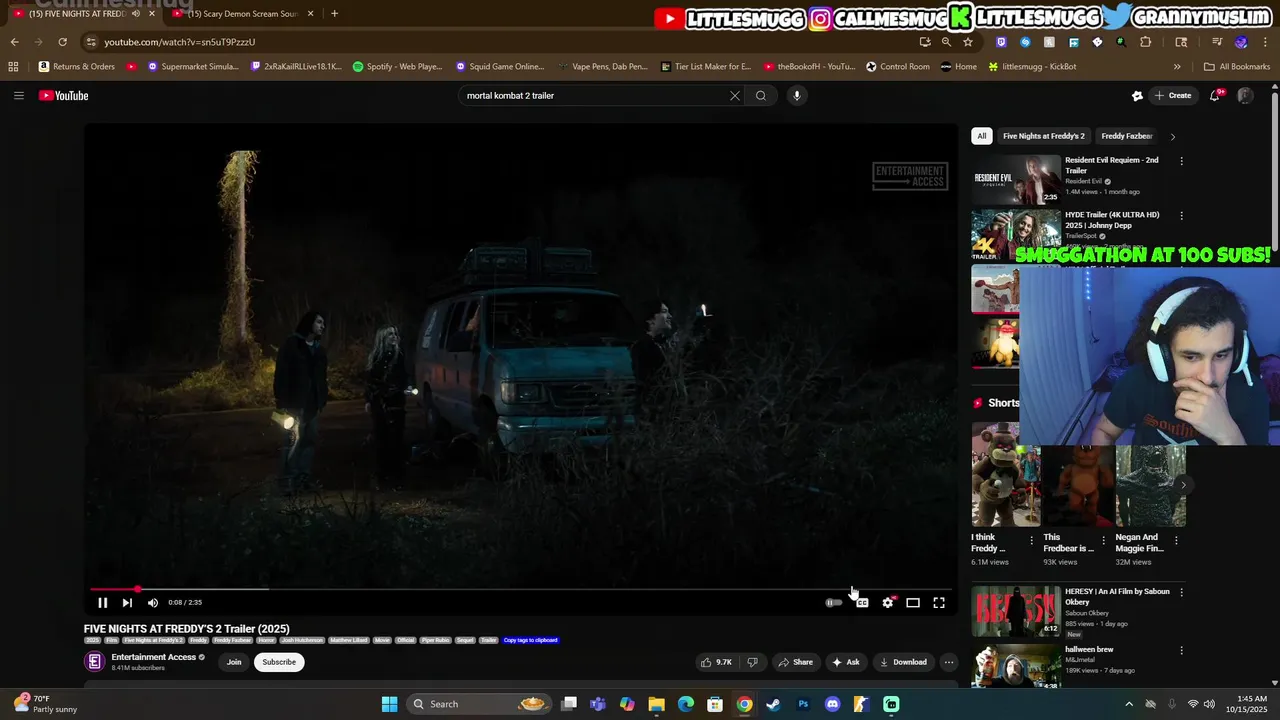The width and height of the screenshot is (1280, 720).
Task: Open Windows Start menu
Action: [x=389, y=704]
